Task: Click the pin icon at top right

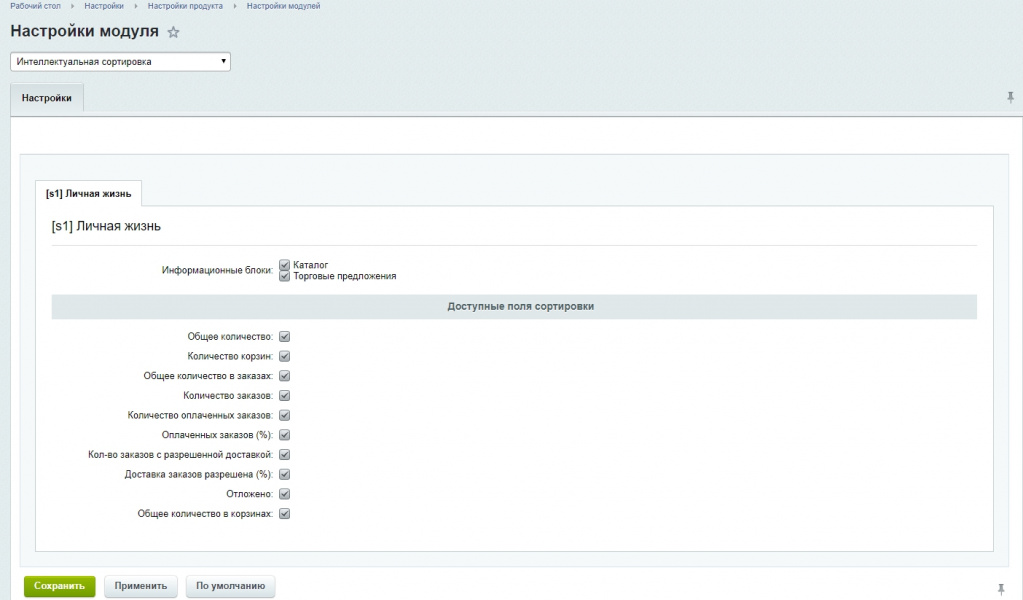Action: pyautogui.click(x=1010, y=97)
